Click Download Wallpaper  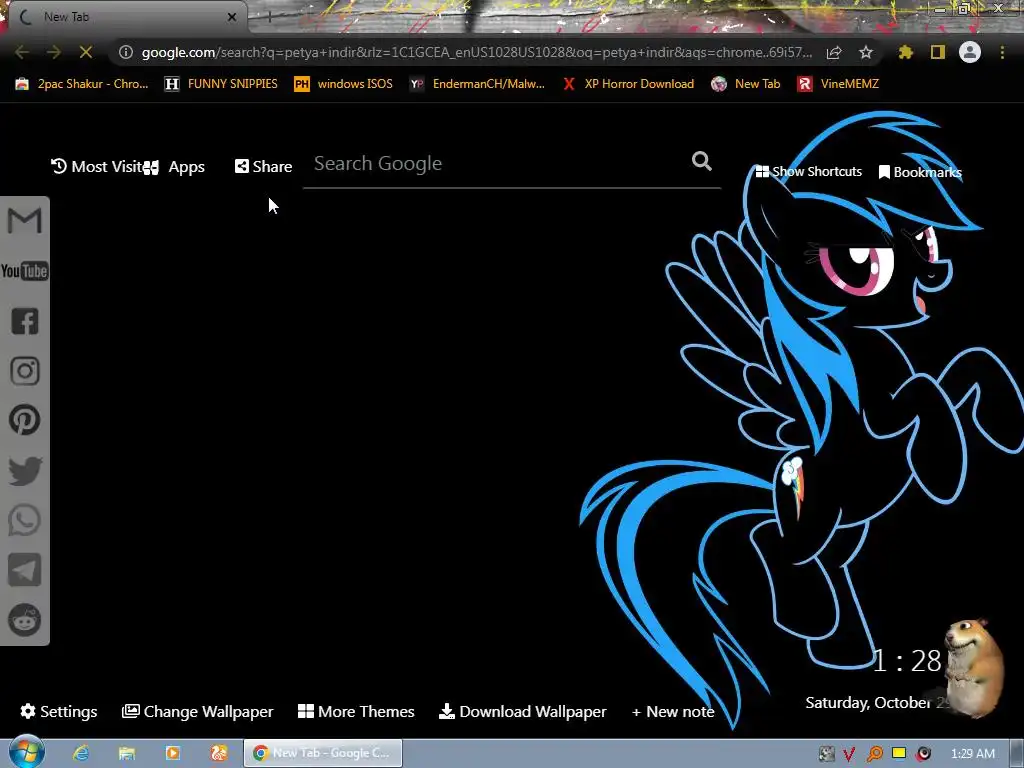(523, 711)
